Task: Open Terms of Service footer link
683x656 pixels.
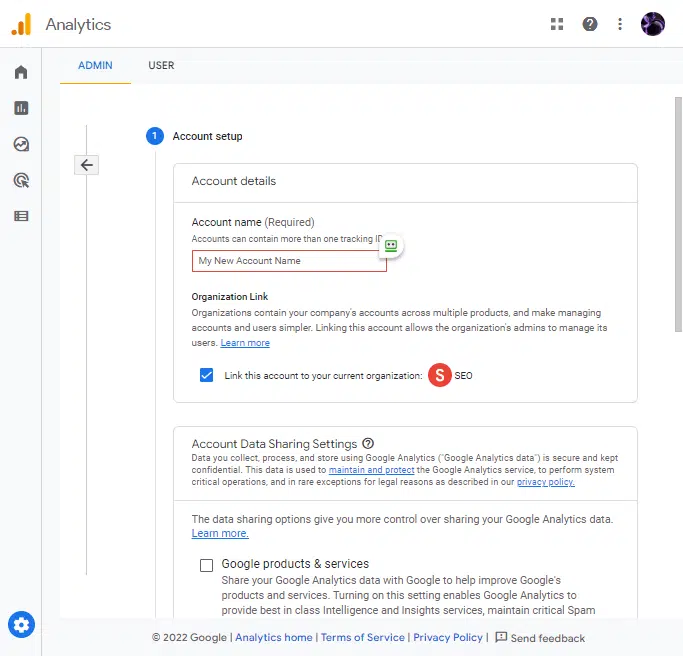Action: (363, 637)
